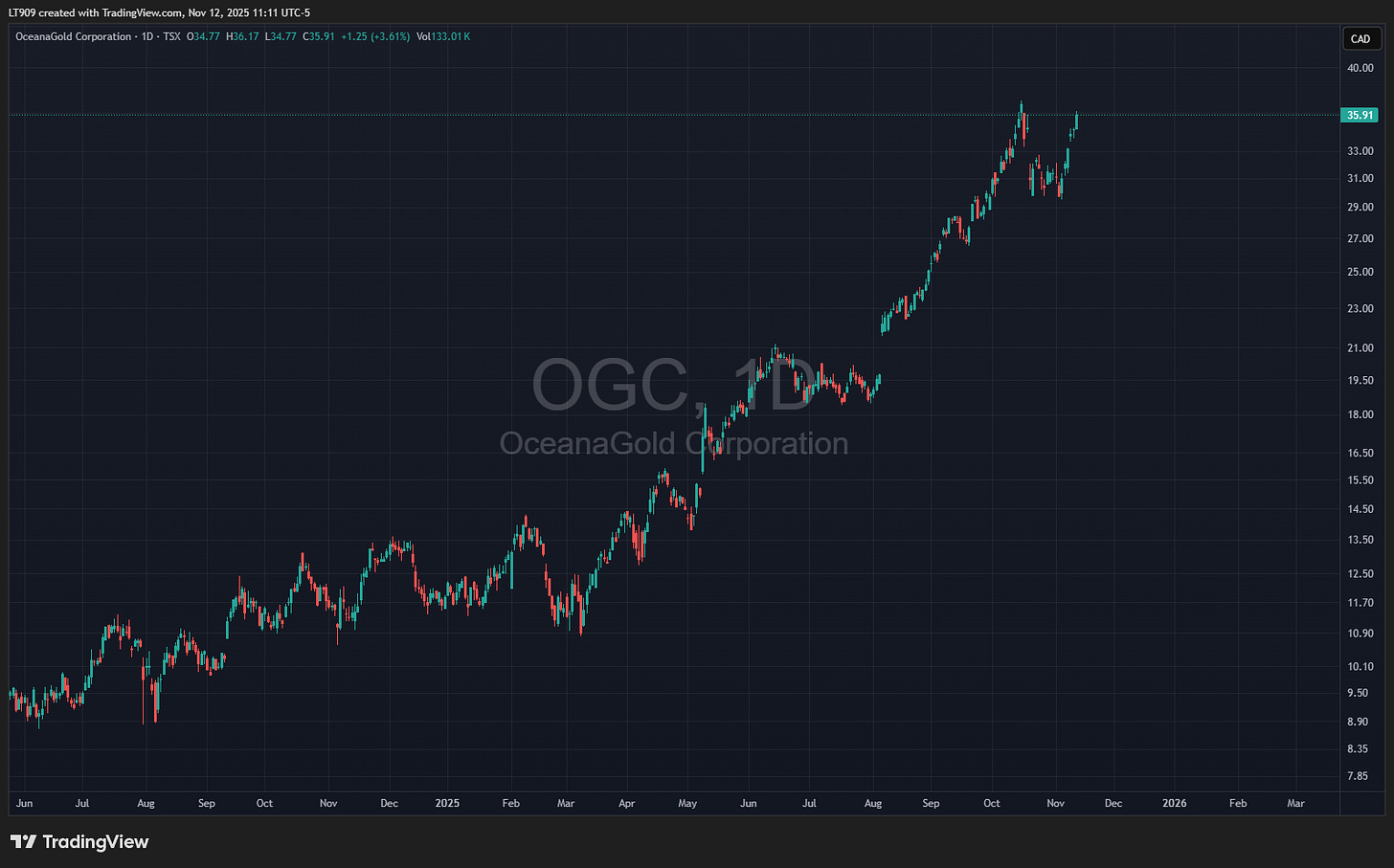Click the 25.00 price axis label
Viewport: 1394px width, 868px height.
[1360, 272]
